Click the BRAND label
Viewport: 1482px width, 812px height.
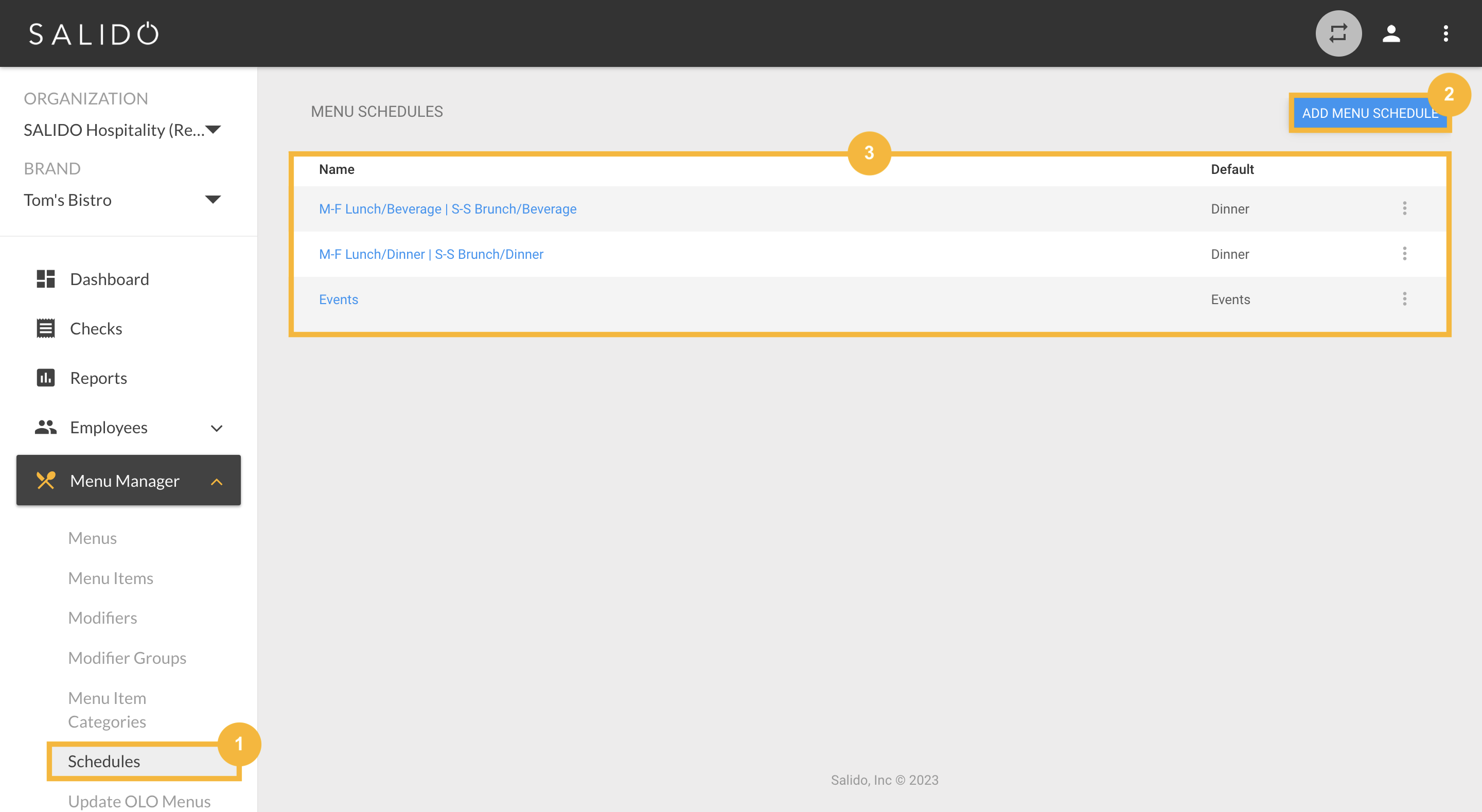point(52,169)
